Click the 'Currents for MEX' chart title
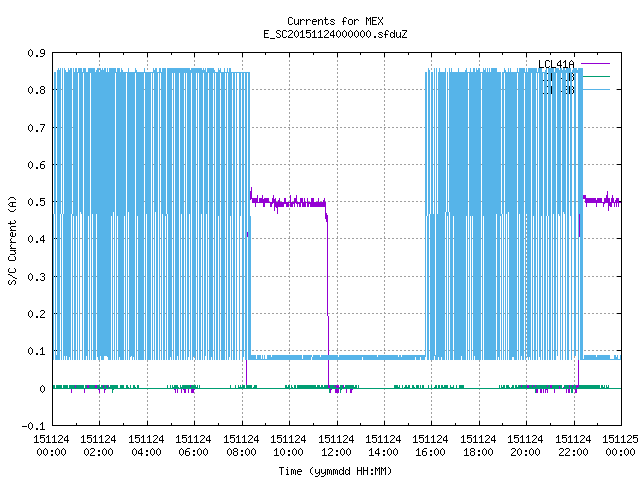 (x=335, y=21)
